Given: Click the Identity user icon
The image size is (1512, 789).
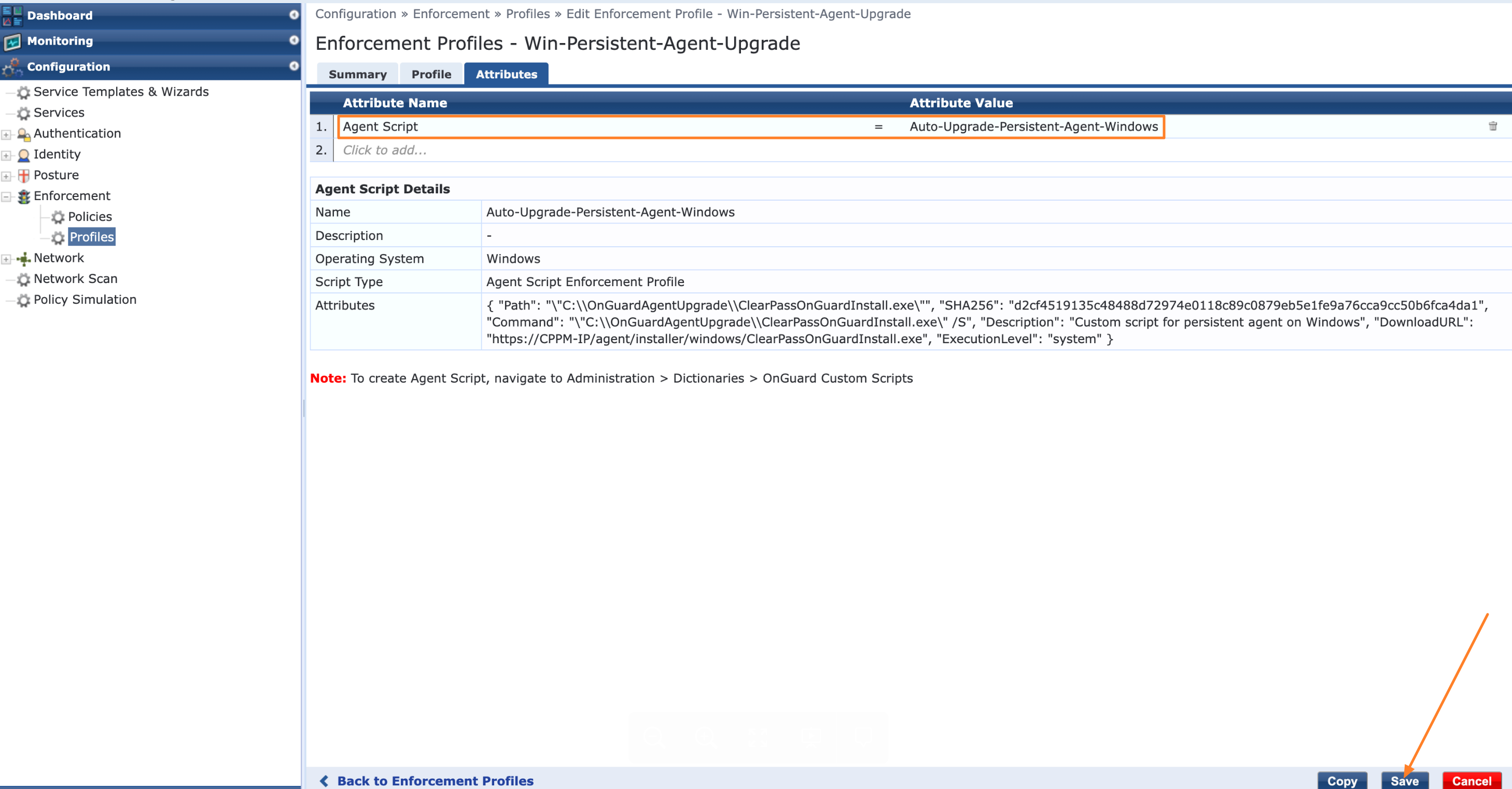Looking at the screenshot, I should click(23, 155).
